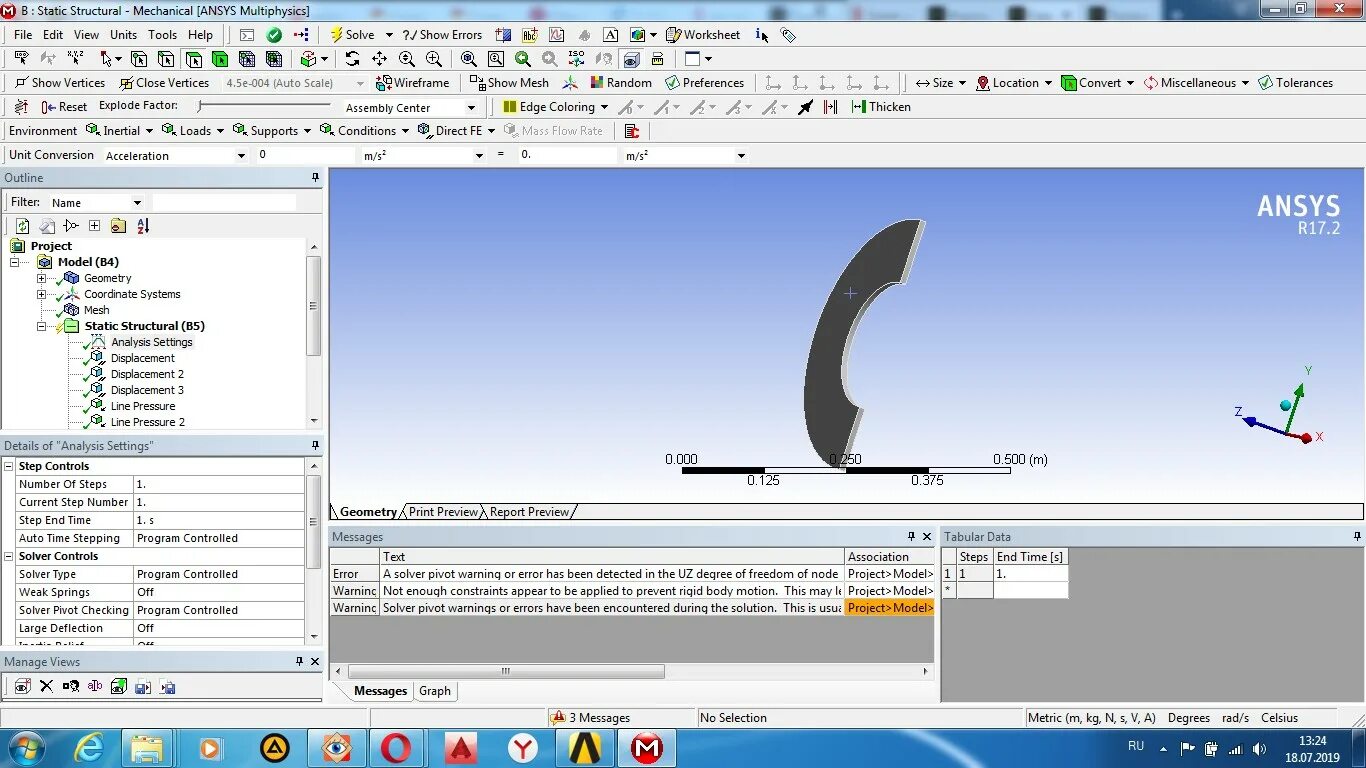Click the Explode Factor slider
Viewport: 1366px width, 768px height.
tap(264, 106)
